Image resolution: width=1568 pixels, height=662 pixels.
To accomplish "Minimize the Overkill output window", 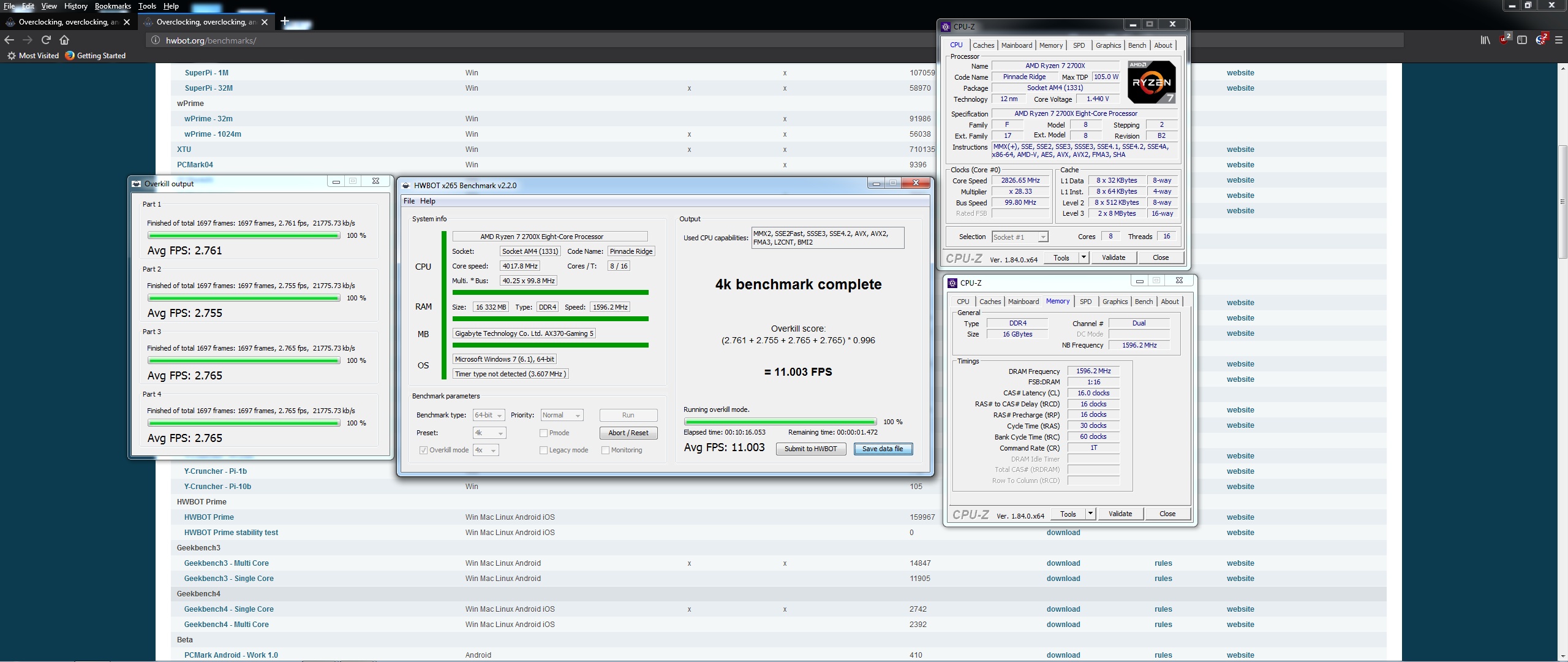I will (336, 181).
